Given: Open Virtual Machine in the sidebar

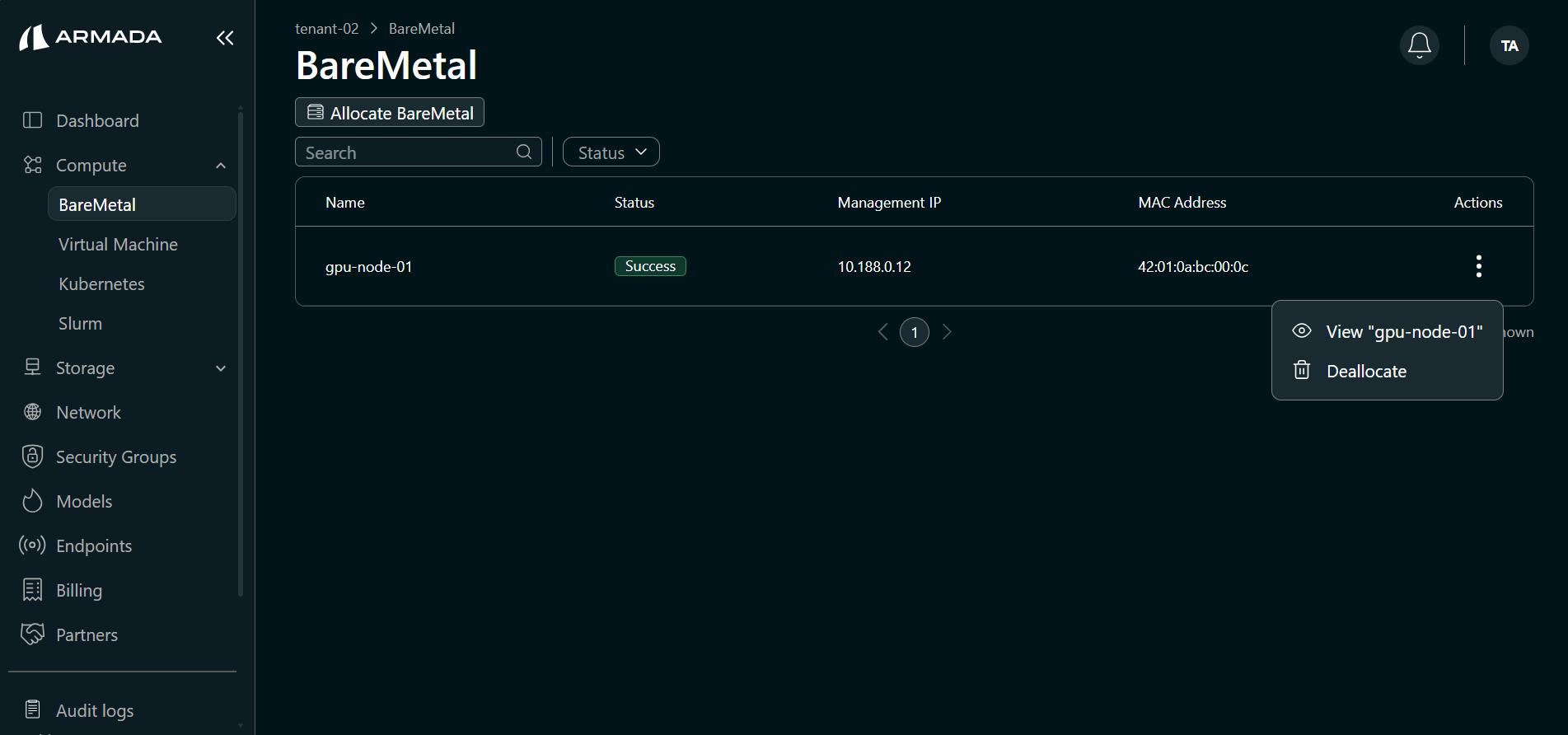Looking at the screenshot, I should pyautogui.click(x=118, y=244).
